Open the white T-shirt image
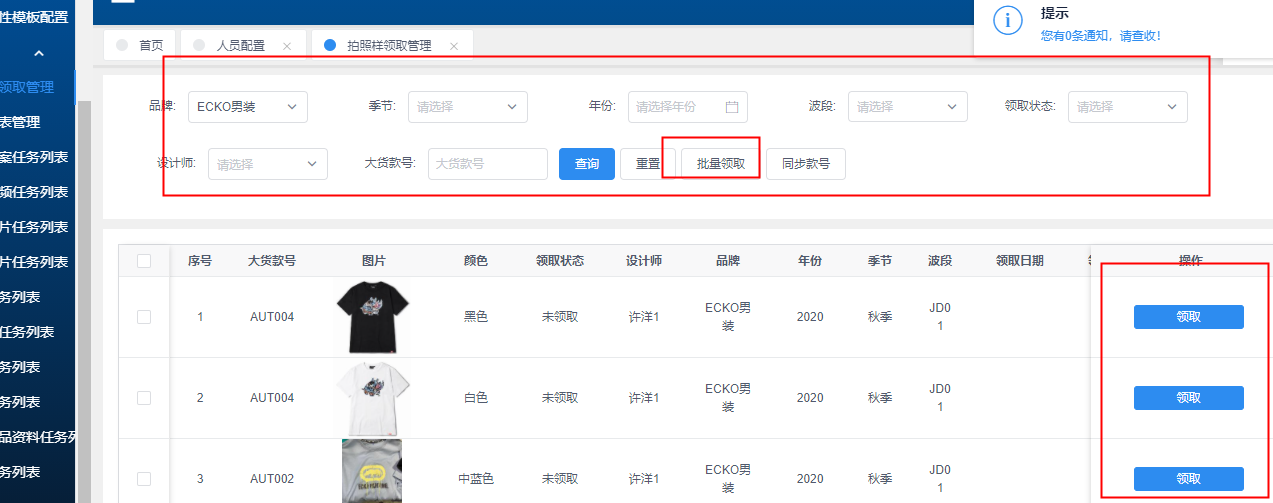 coord(372,397)
